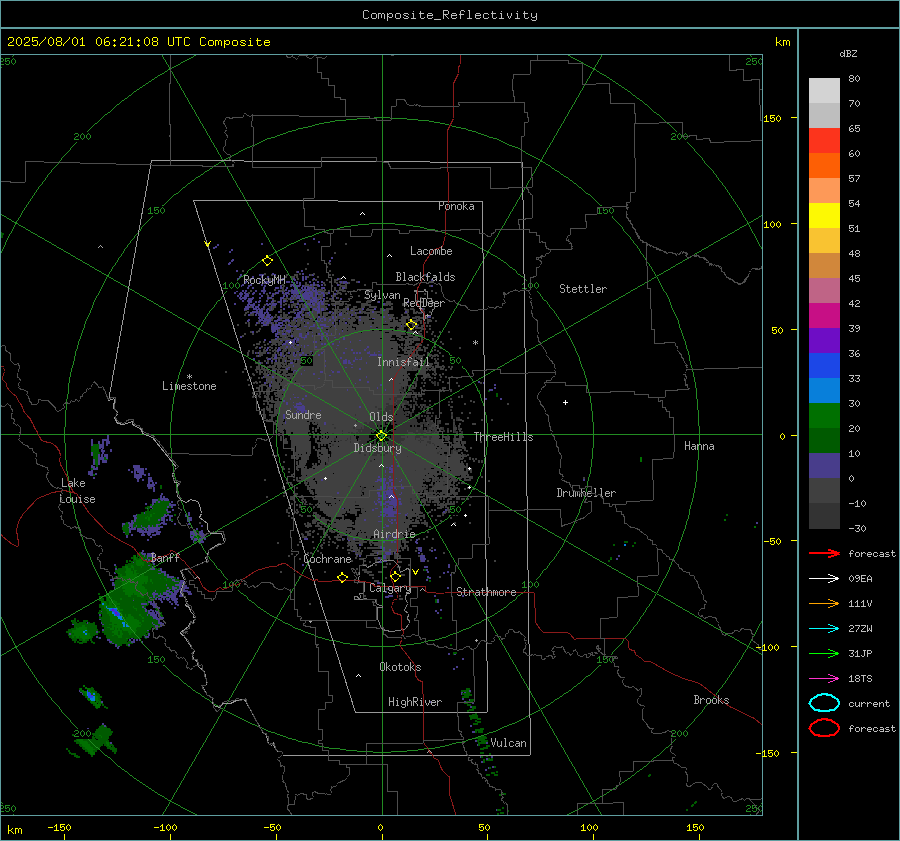Click the RockyMH map label

tap(264, 280)
